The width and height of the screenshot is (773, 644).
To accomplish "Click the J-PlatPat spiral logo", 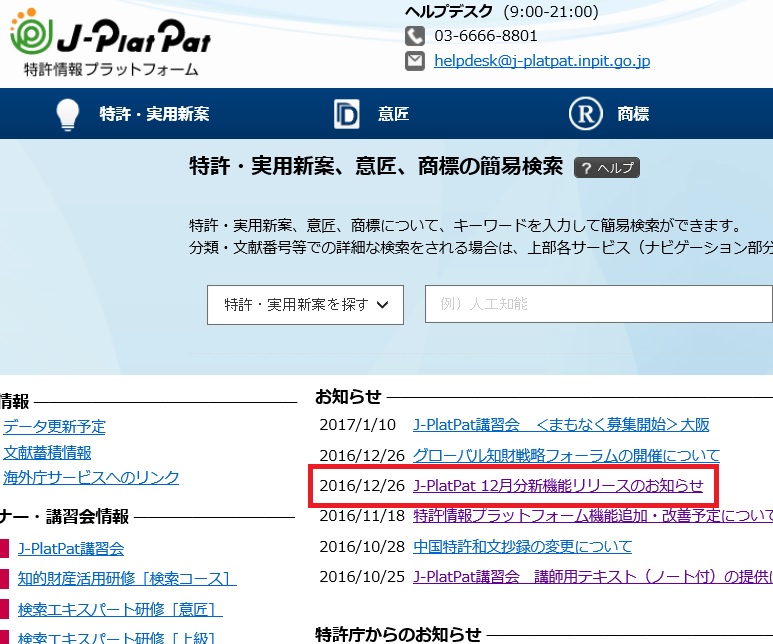I will [32, 31].
